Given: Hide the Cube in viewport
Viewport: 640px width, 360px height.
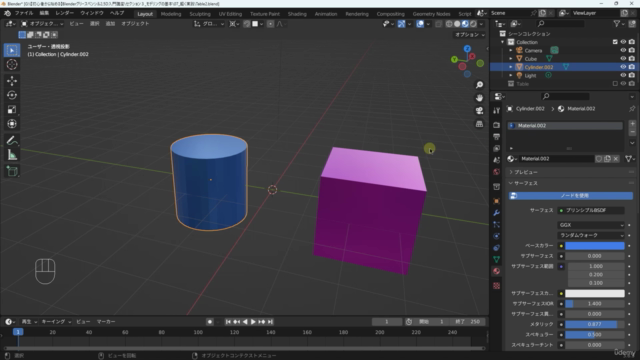Looking at the screenshot, I should [x=623, y=58].
